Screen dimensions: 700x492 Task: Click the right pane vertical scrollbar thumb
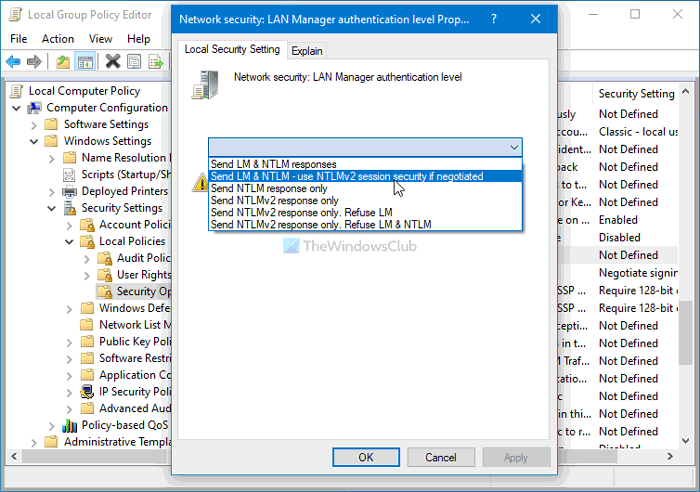coord(686,333)
